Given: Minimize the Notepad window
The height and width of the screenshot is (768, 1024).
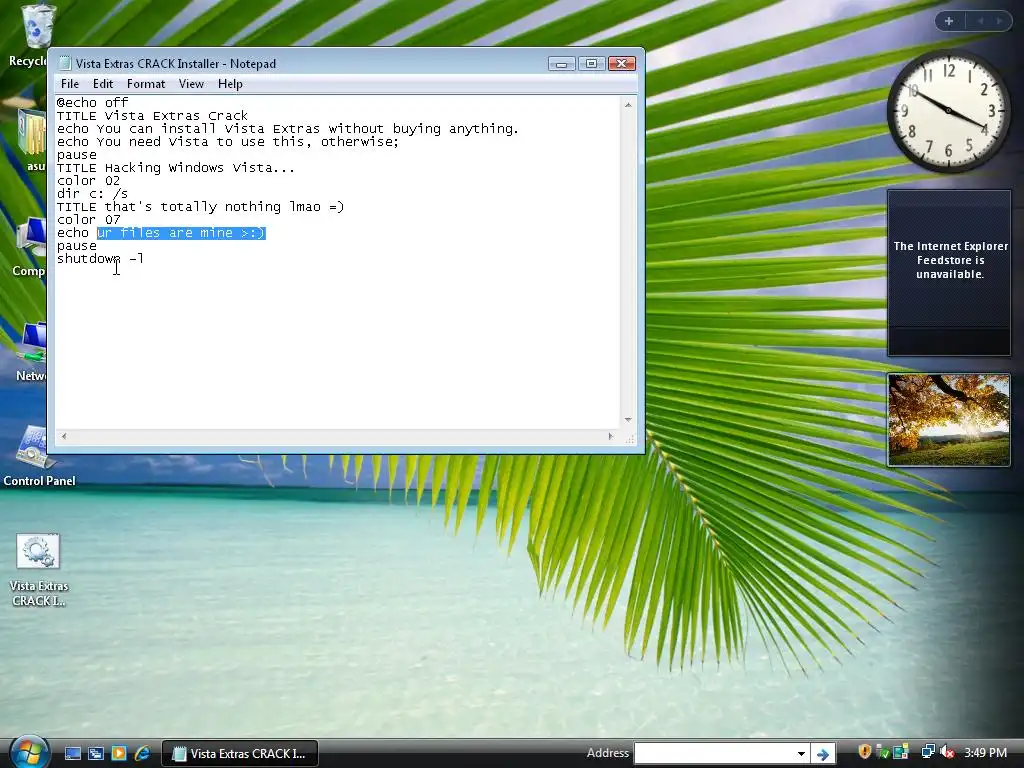Looking at the screenshot, I should (x=561, y=63).
